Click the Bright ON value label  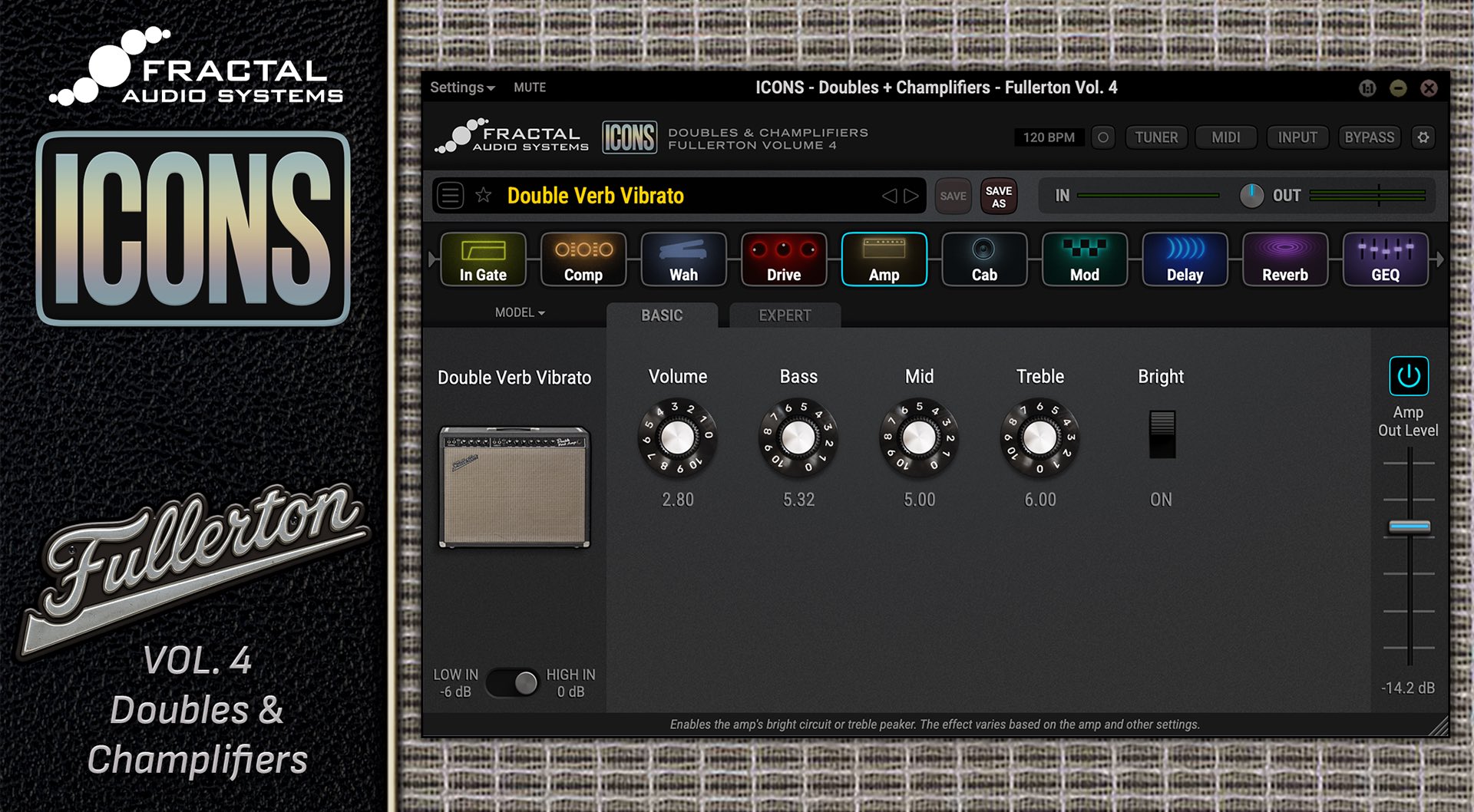[x=1161, y=500]
